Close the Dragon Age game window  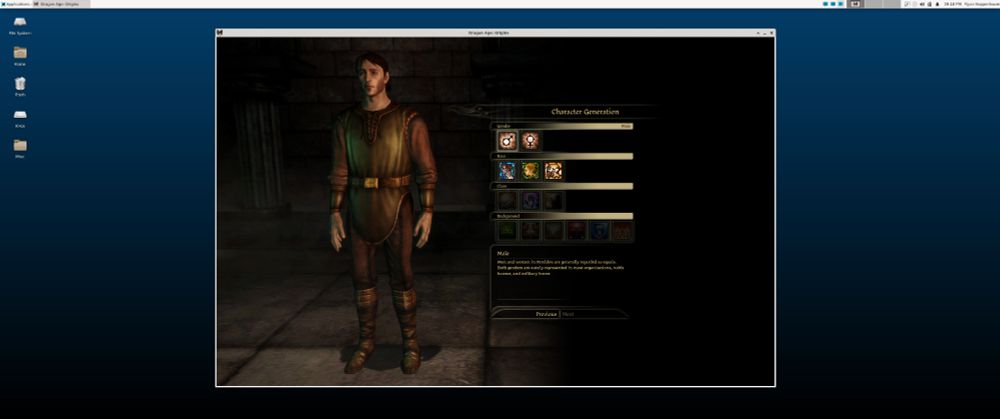[x=771, y=33]
